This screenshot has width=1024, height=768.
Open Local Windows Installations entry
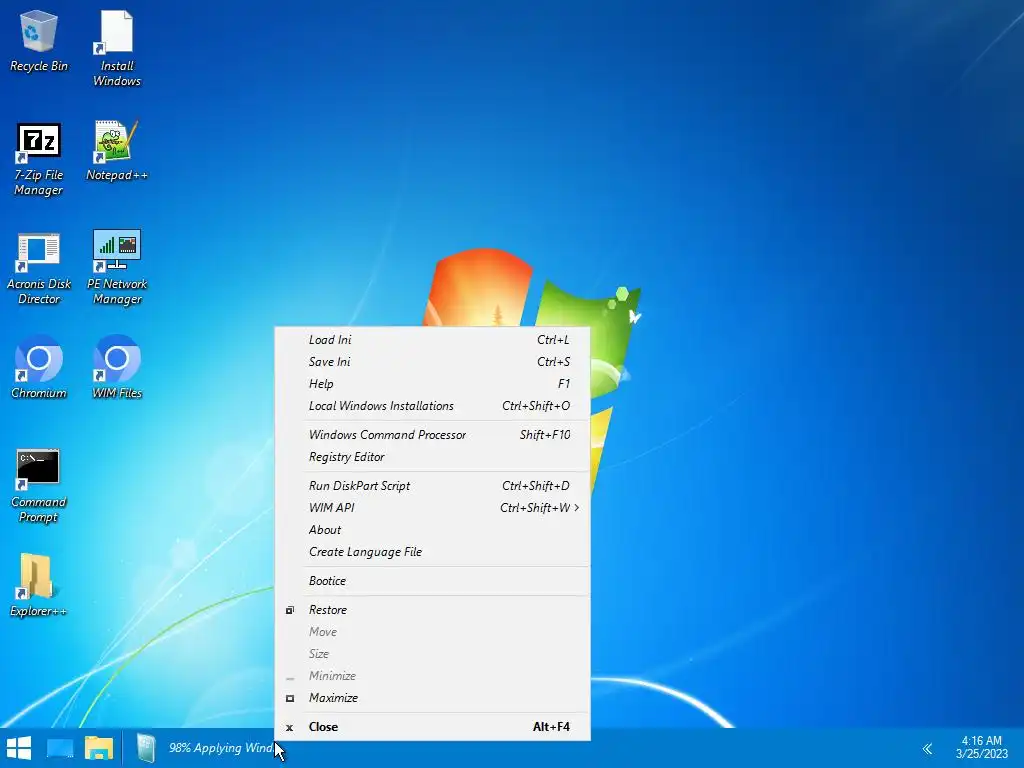433,406
